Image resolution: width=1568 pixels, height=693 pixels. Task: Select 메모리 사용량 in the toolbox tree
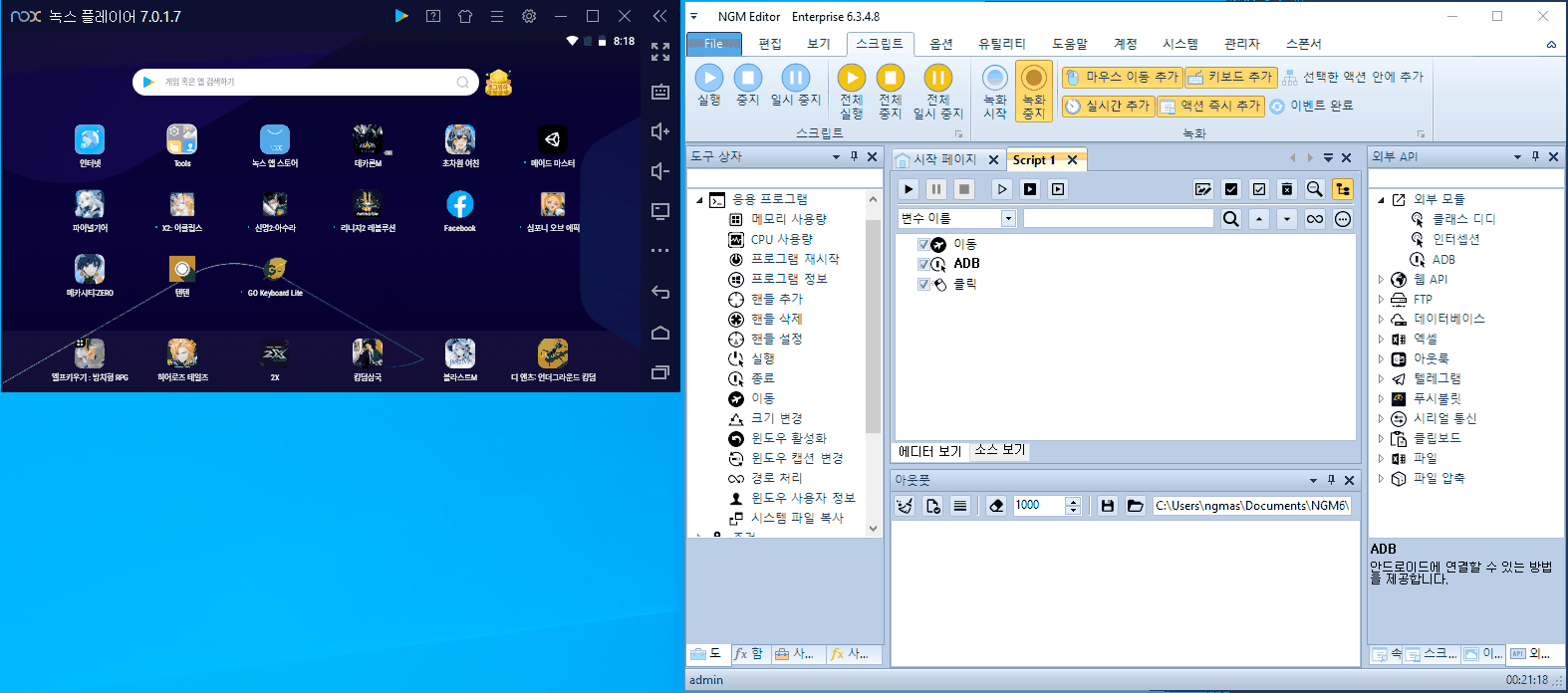(788, 219)
